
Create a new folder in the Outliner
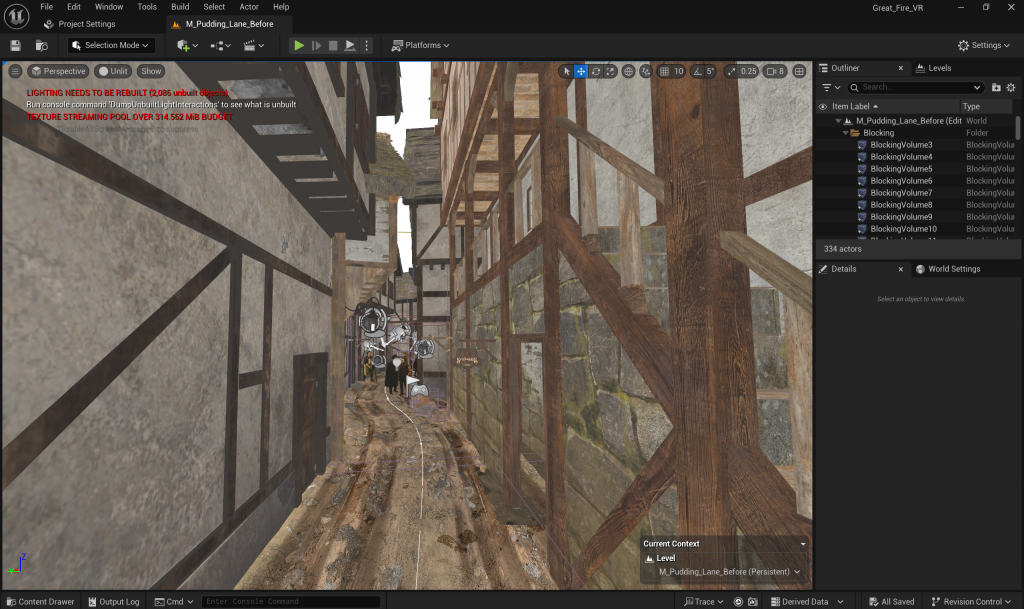996,87
